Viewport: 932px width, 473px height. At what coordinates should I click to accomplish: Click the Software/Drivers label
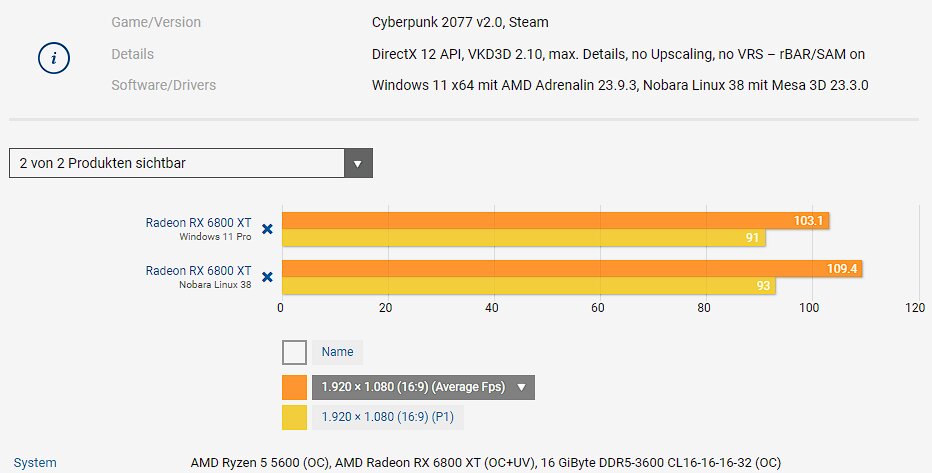click(163, 85)
